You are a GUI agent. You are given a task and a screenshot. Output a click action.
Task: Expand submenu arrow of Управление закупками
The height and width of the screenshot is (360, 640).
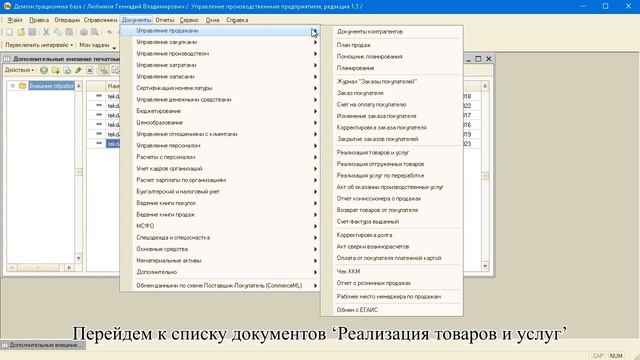pos(315,42)
